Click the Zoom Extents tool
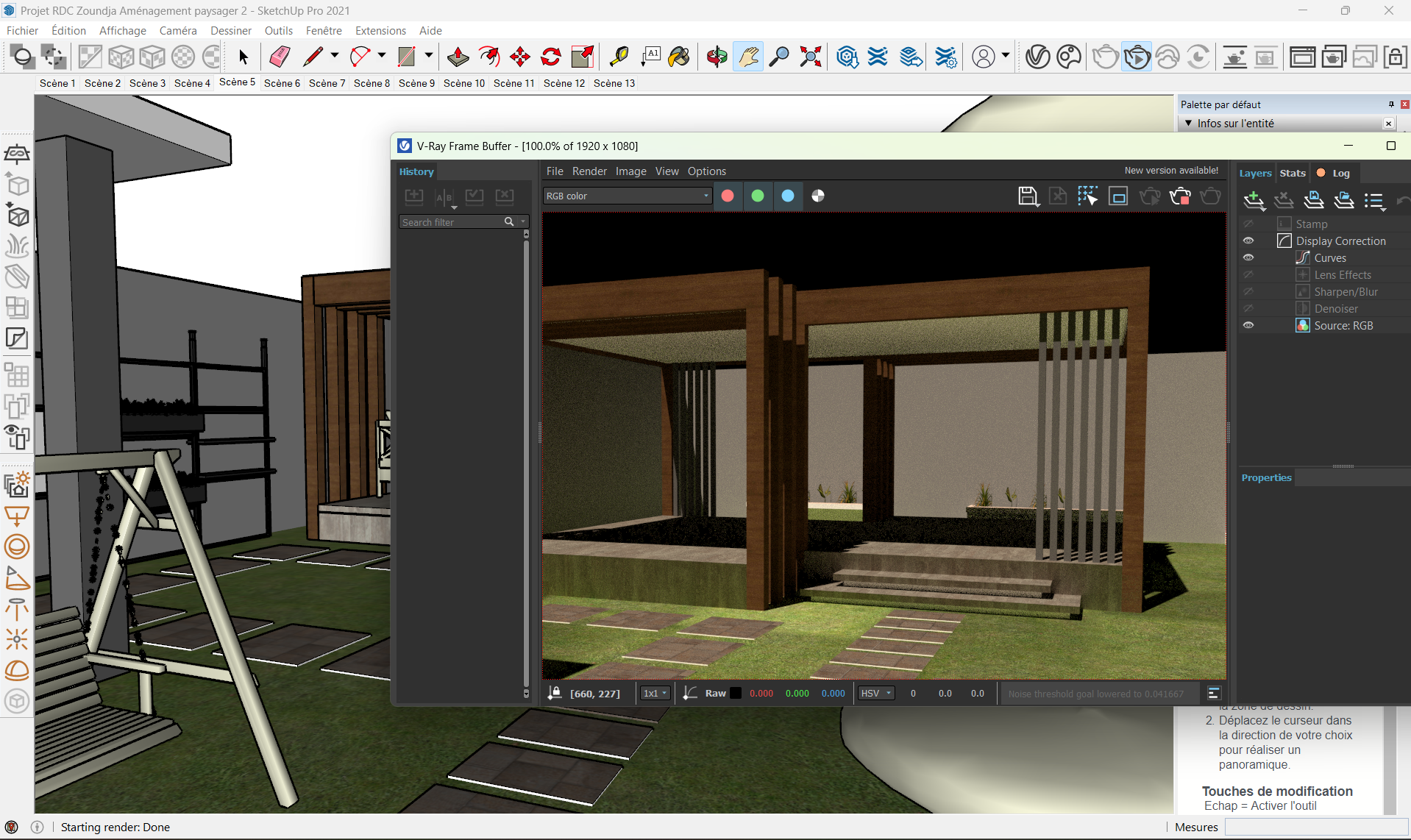The height and width of the screenshot is (840, 1411). tap(810, 57)
